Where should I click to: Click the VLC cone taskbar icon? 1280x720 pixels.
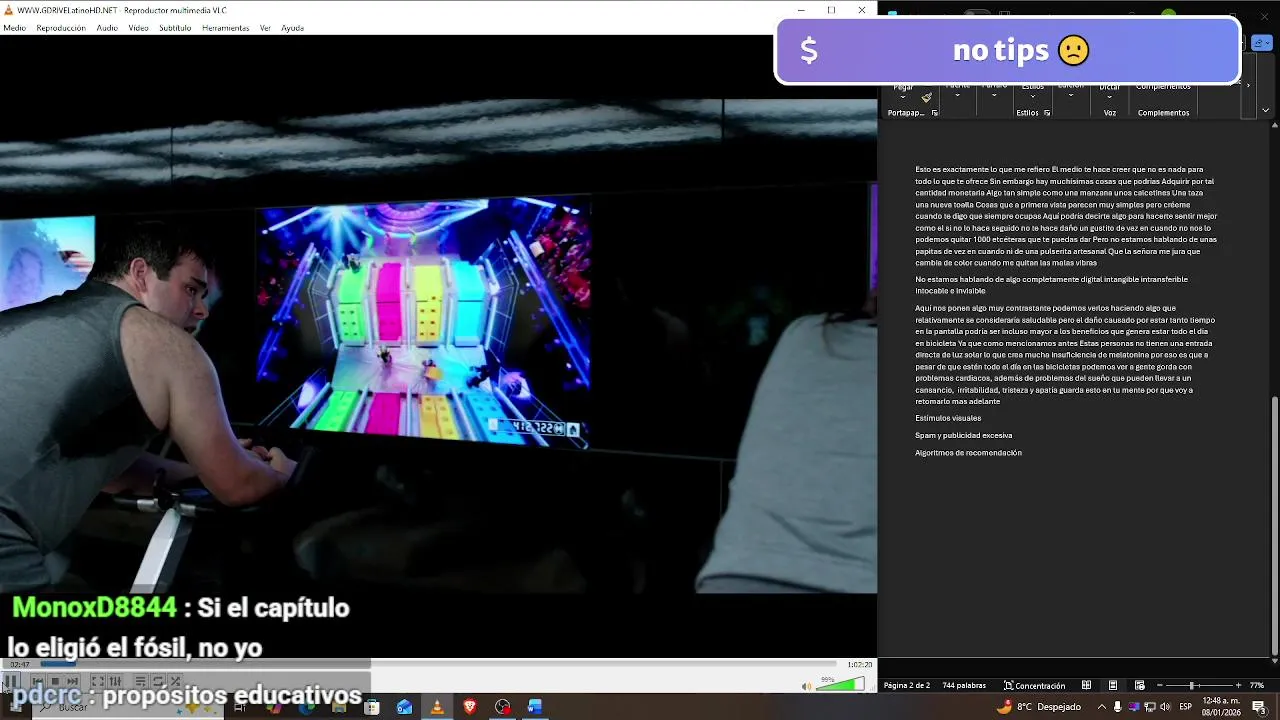pyautogui.click(x=437, y=707)
